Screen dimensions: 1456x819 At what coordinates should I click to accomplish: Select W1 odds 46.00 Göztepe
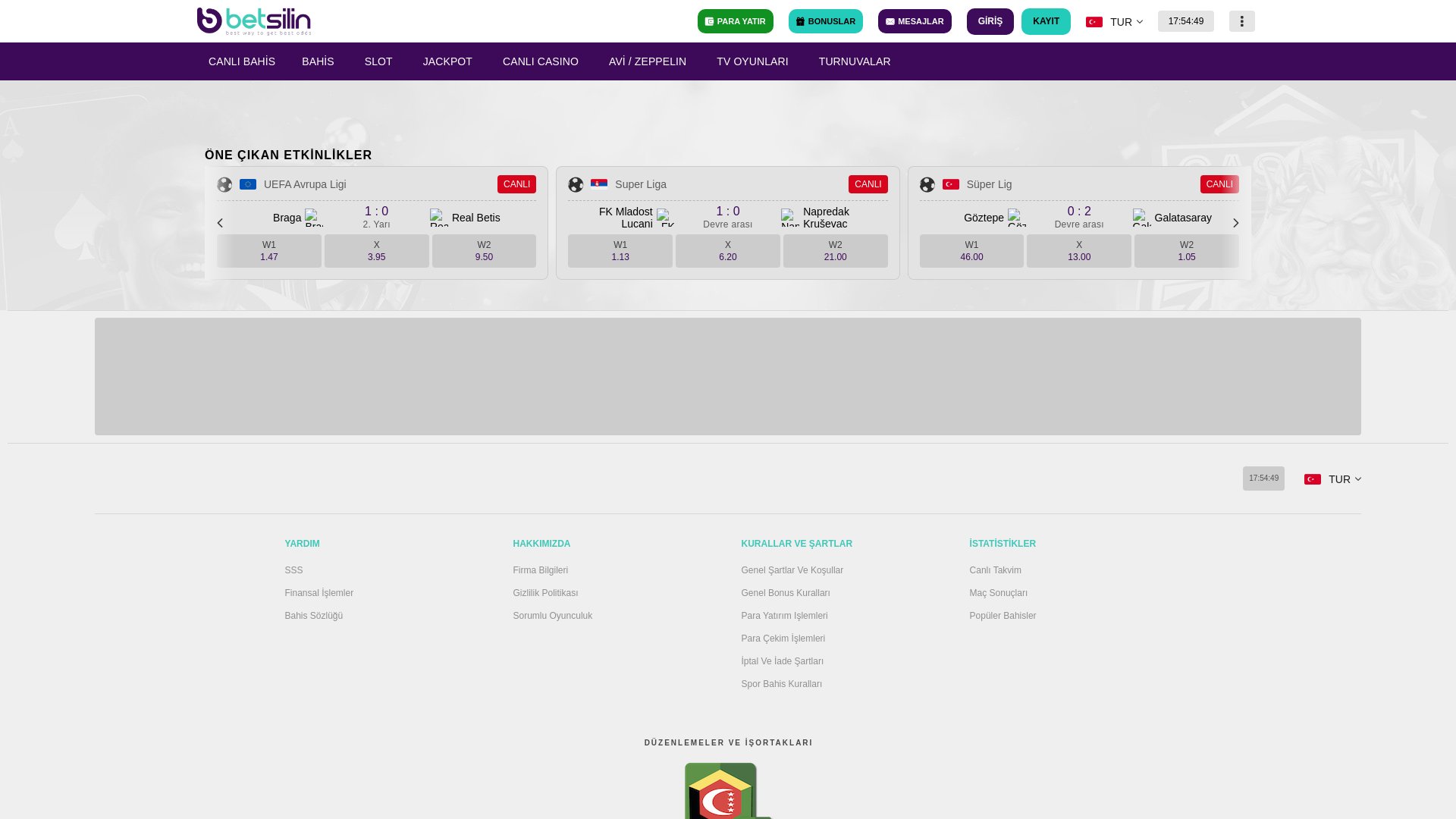[x=971, y=251]
